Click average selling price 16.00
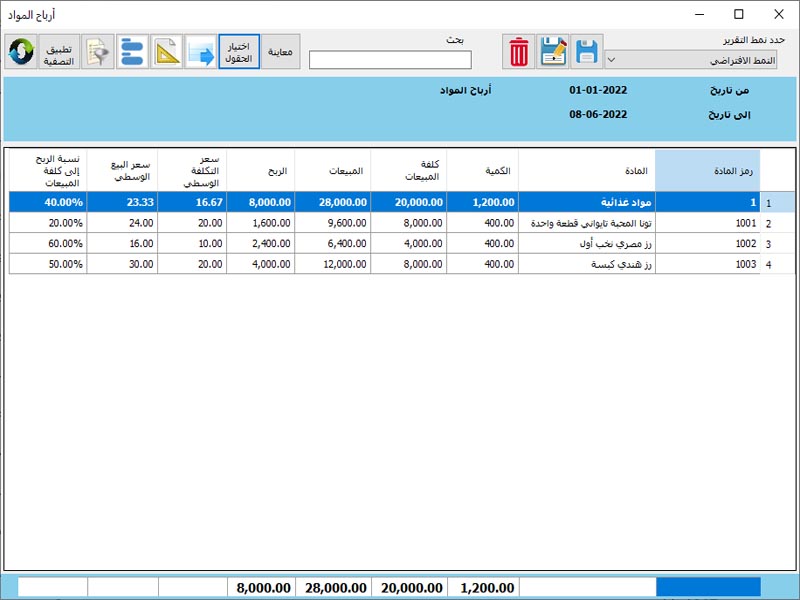Image resolution: width=800 pixels, height=600 pixels. 122,243
